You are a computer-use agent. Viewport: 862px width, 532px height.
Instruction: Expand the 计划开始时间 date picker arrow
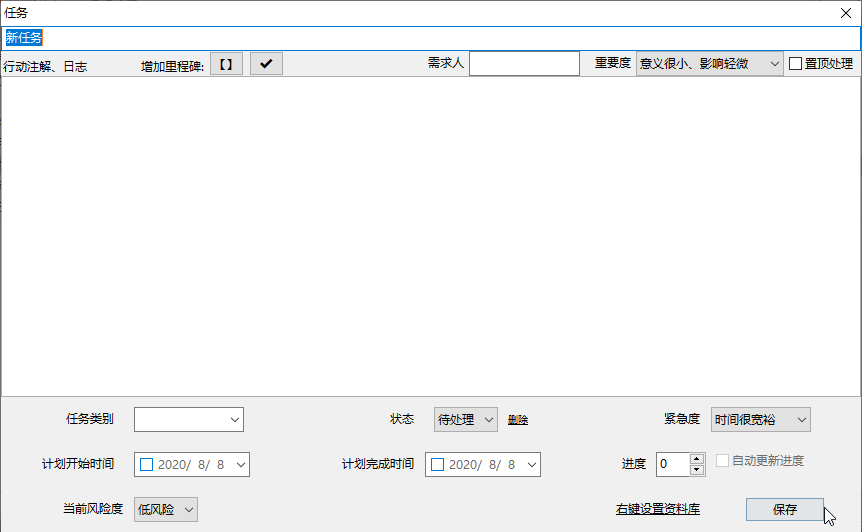tap(241, 465)
